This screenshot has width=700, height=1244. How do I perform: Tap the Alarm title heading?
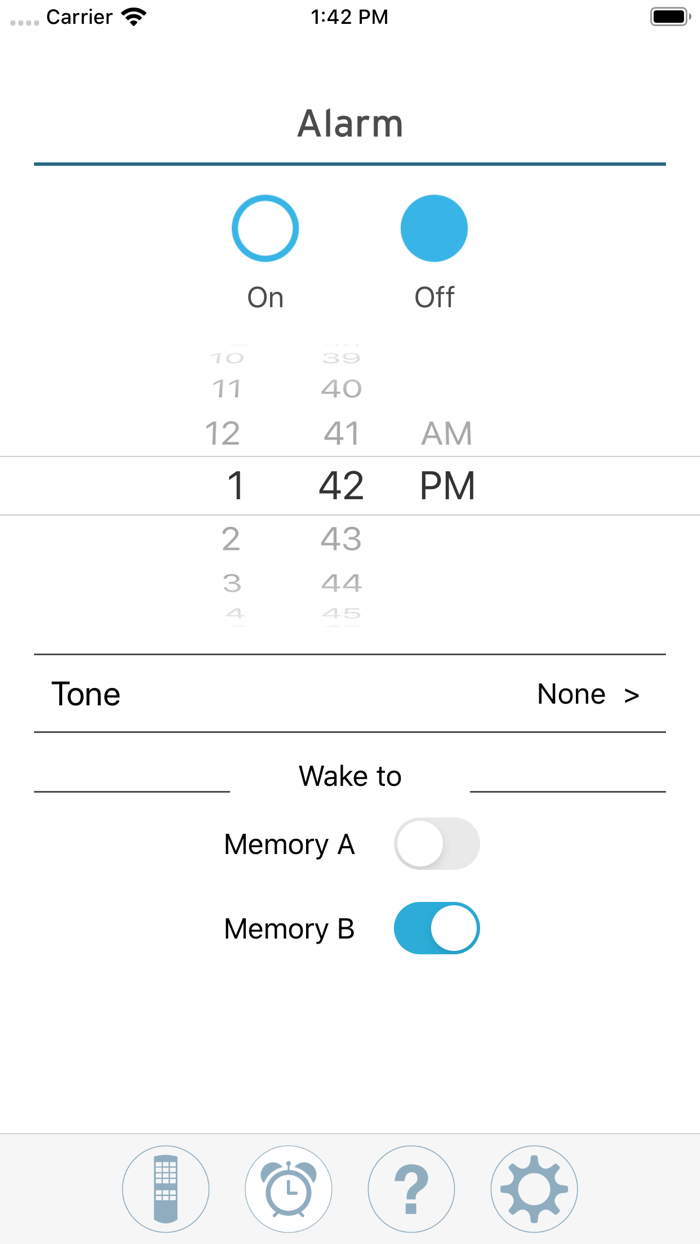(350, 124)
